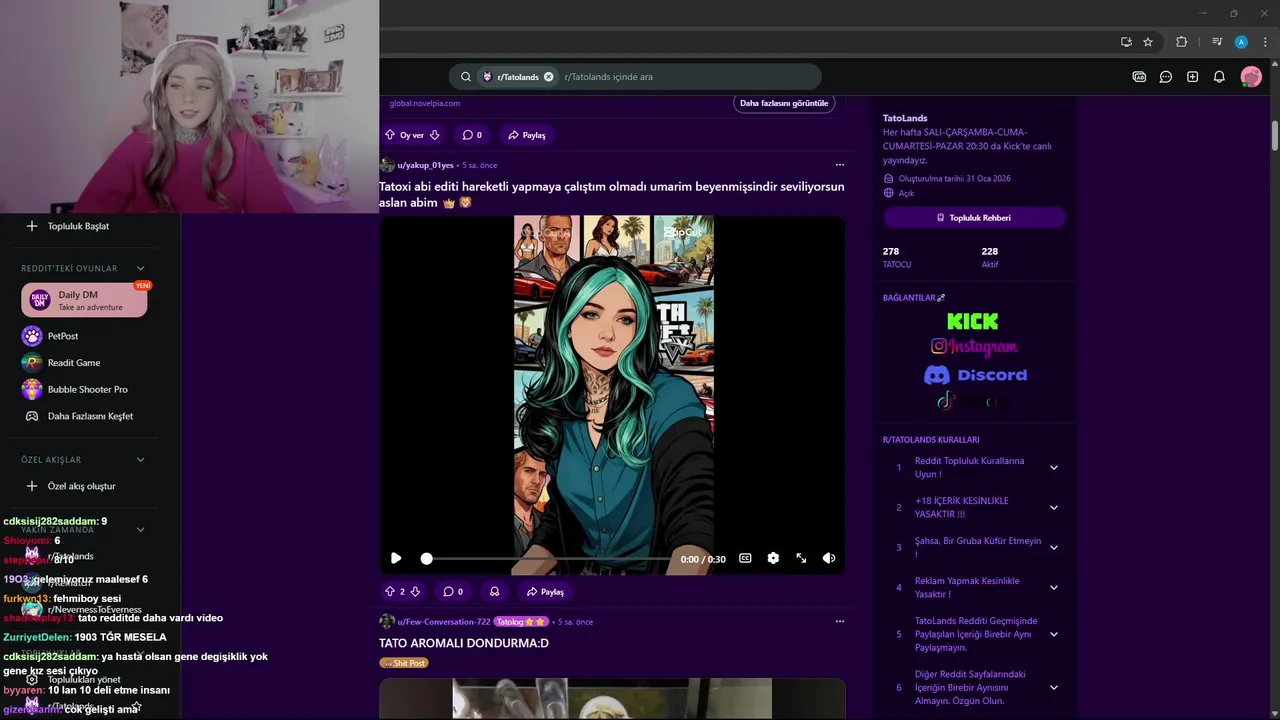Click Daha fazlasını görüntüle button
1280x720 pixels.
click(784, 103)
